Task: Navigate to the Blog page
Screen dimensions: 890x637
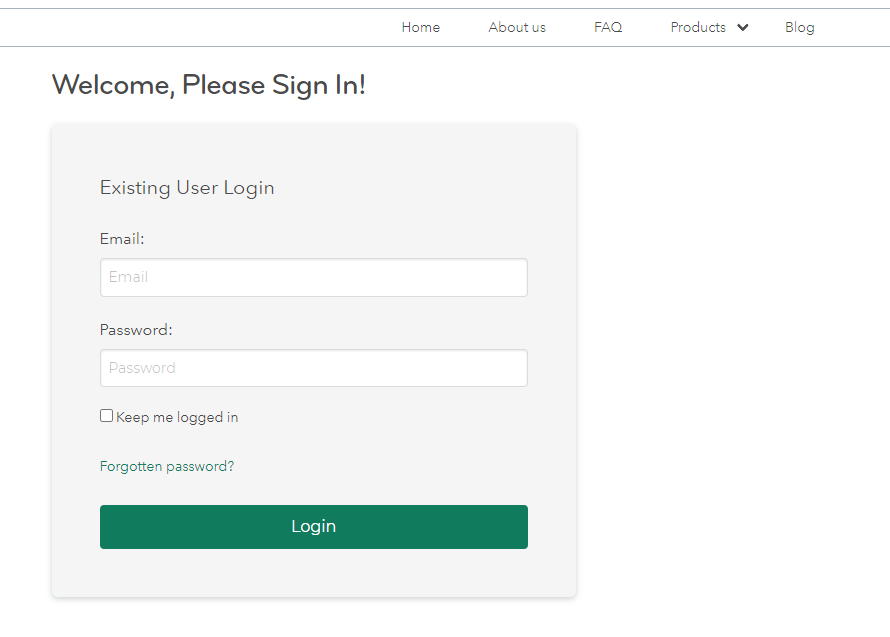Action: (800, 28)
